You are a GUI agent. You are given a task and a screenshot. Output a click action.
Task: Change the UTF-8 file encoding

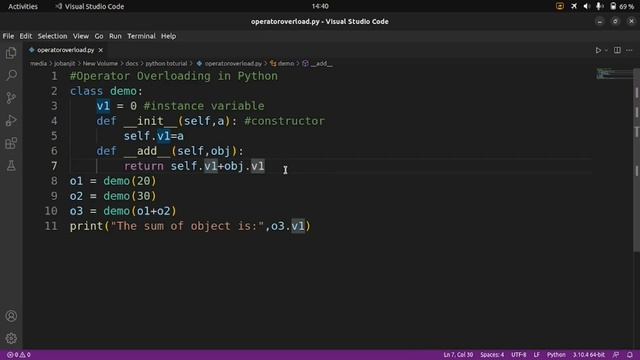click(x=519, y=355)
